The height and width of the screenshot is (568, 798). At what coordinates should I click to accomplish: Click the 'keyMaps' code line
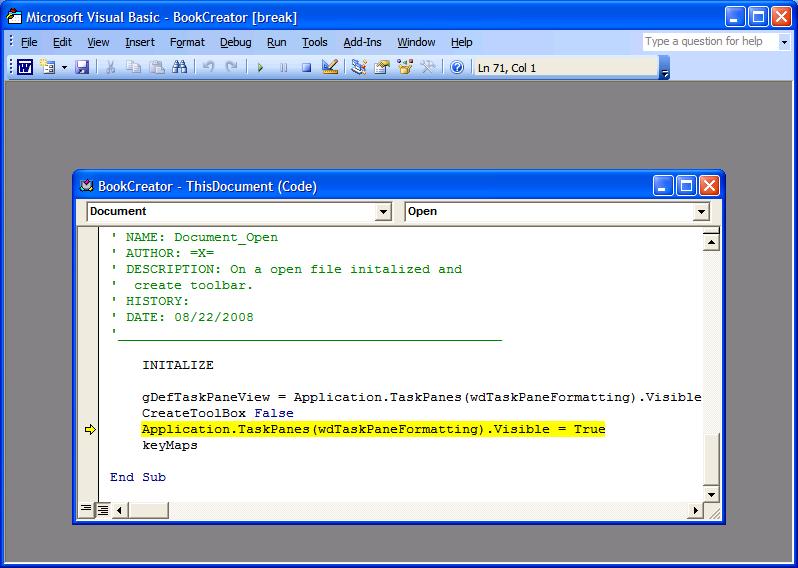[170, 445]
